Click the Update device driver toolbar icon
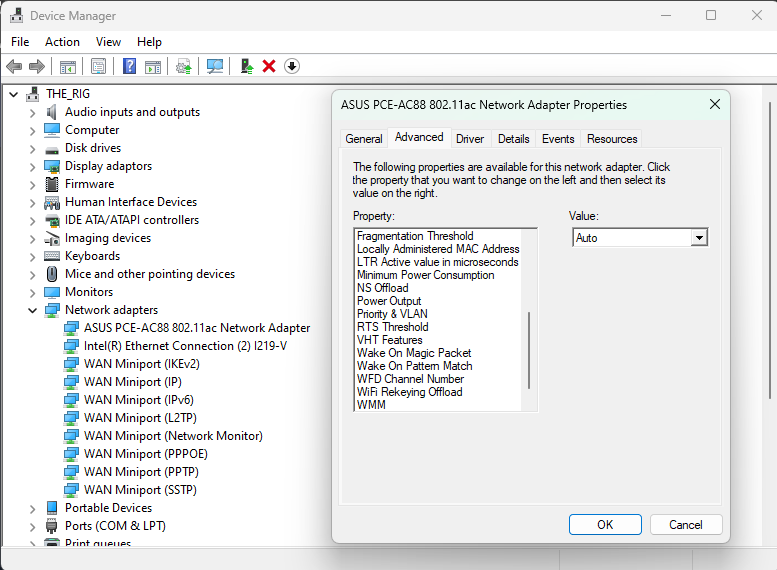This screenshot has width=777, height=570. pos(184,66)
